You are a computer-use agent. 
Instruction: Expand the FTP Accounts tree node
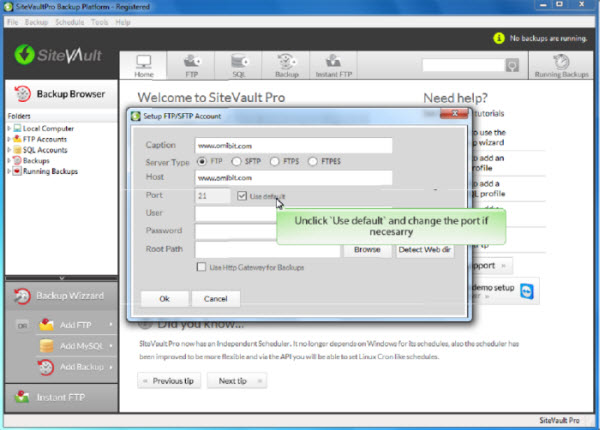(x=9, y=139)
